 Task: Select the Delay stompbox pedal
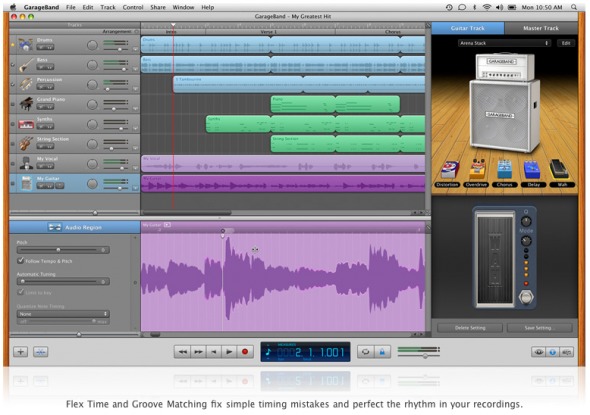click(532, 170)
